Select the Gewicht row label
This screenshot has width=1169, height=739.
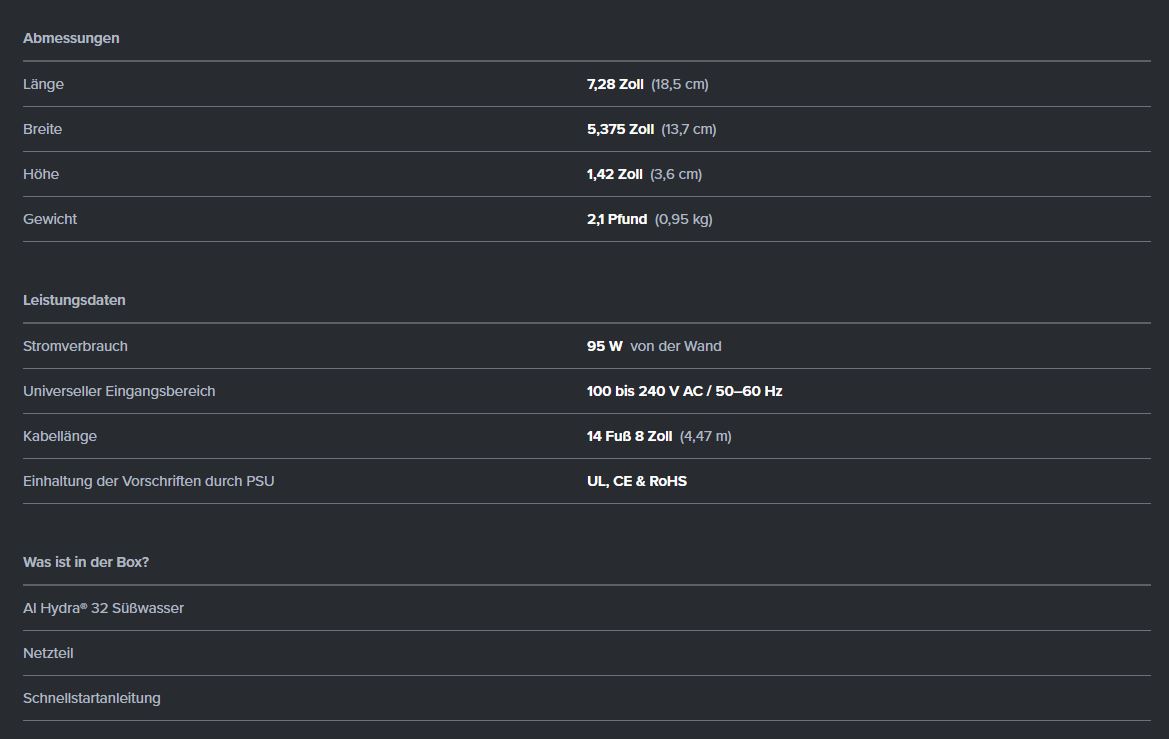tap(50, 219)
